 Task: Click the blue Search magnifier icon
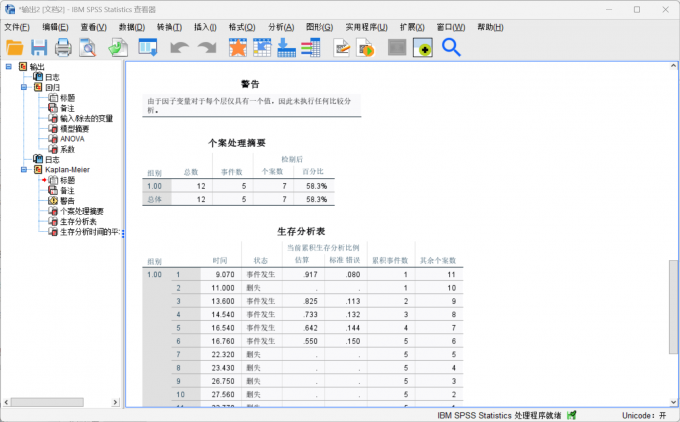pyautogui.click(x=451, y=47)
